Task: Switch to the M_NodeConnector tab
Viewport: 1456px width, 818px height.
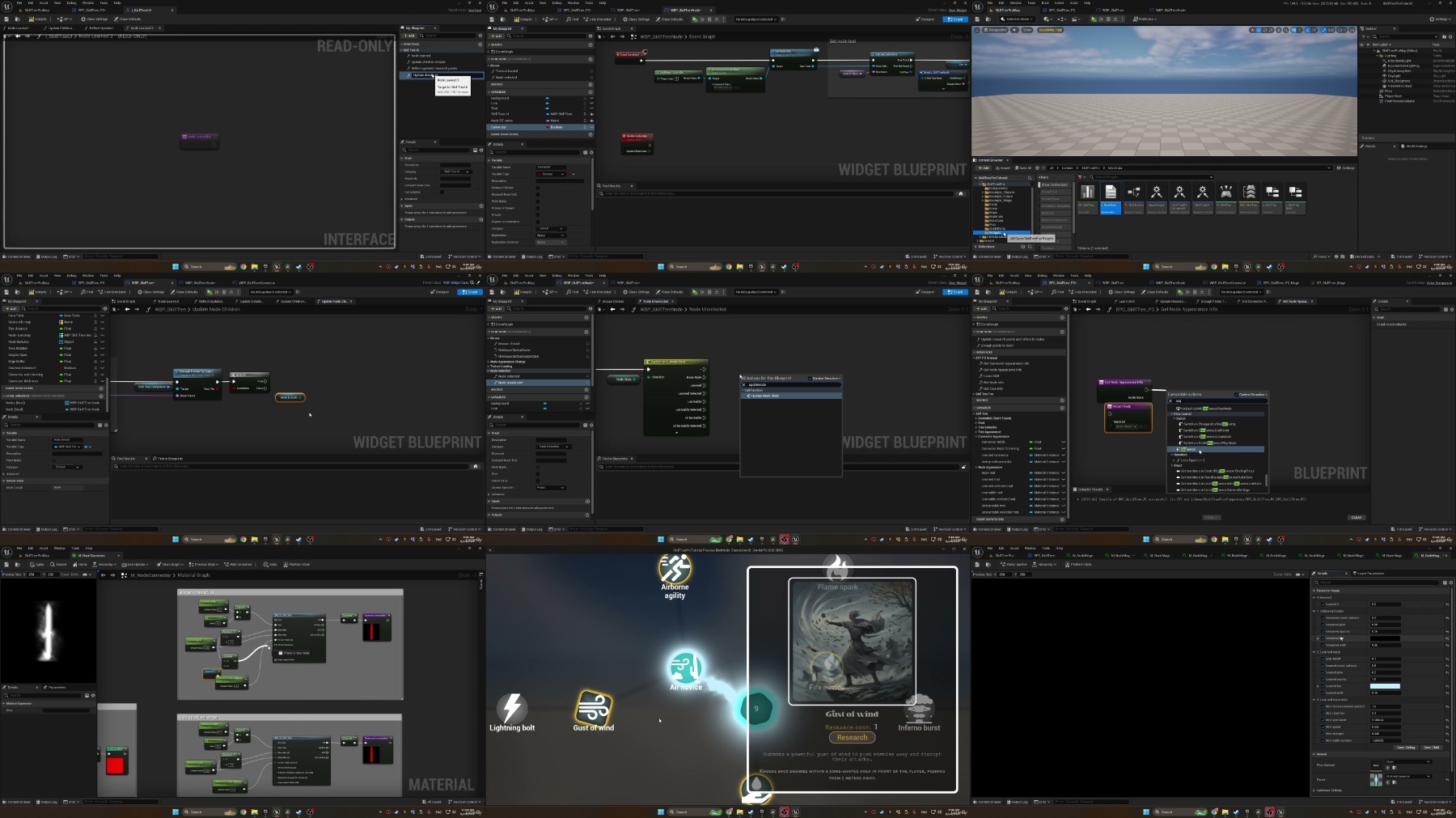Action: coord(90,555)
